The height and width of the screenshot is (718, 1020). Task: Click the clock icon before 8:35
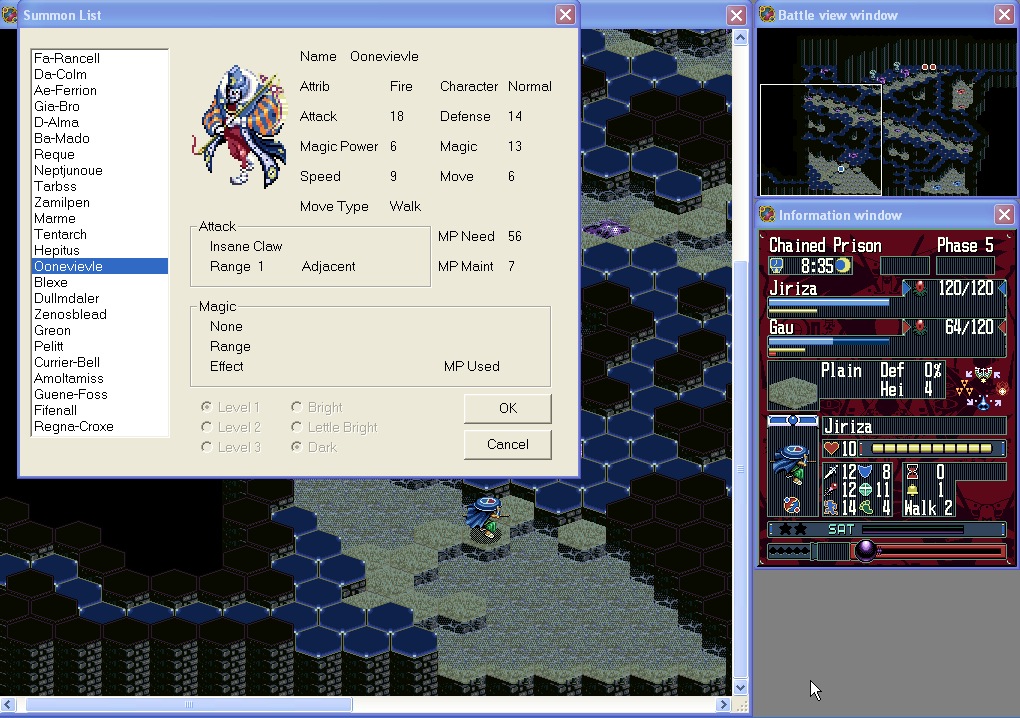coord(776,266)
